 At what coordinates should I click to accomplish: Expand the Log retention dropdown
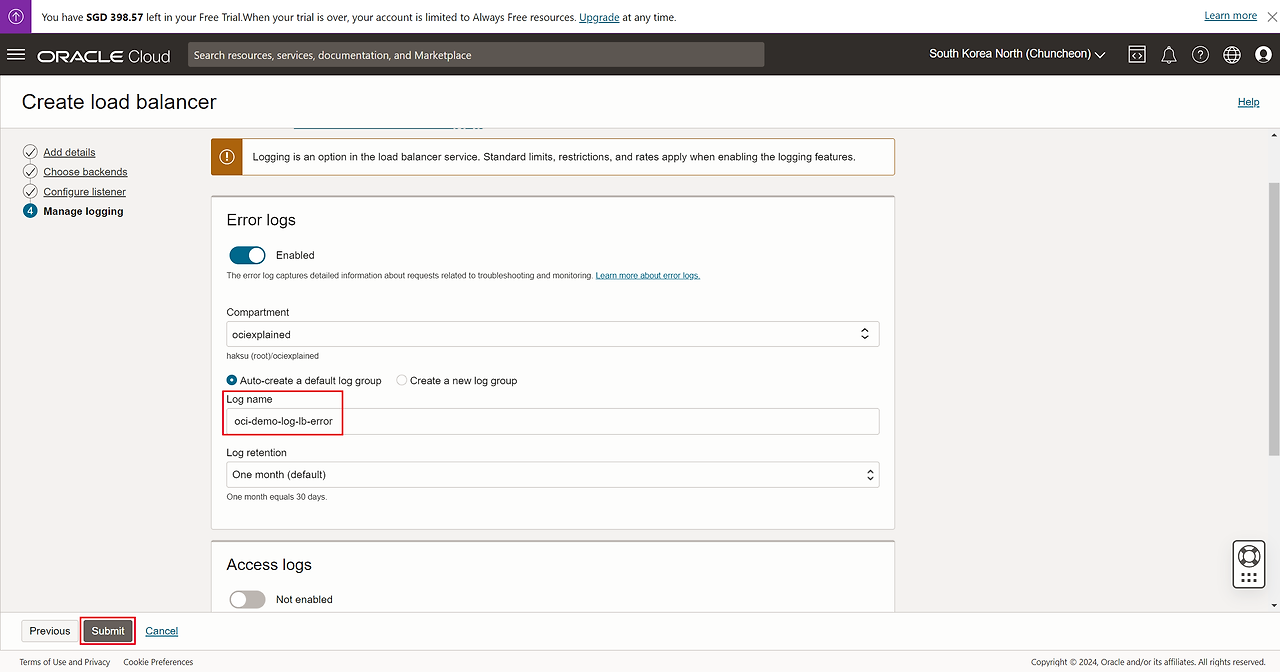pyautogui.click(x=552, y=474)
